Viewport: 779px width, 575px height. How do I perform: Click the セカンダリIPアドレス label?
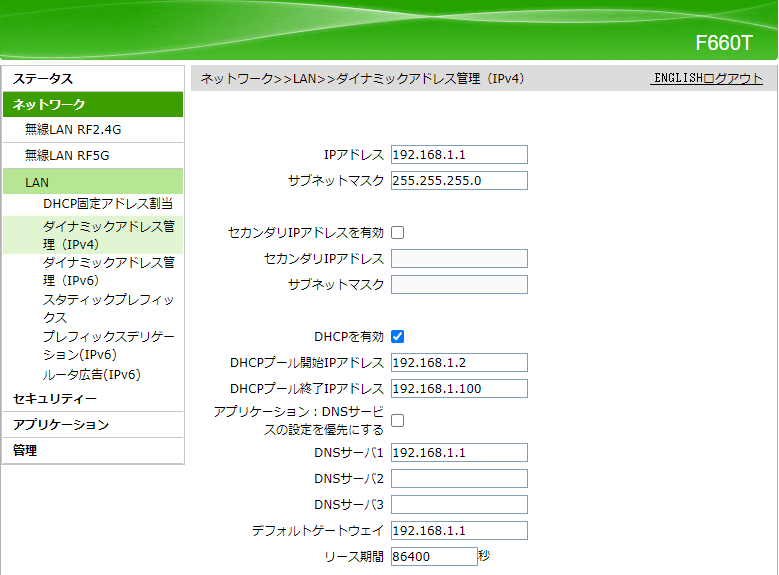click(324, 258)
